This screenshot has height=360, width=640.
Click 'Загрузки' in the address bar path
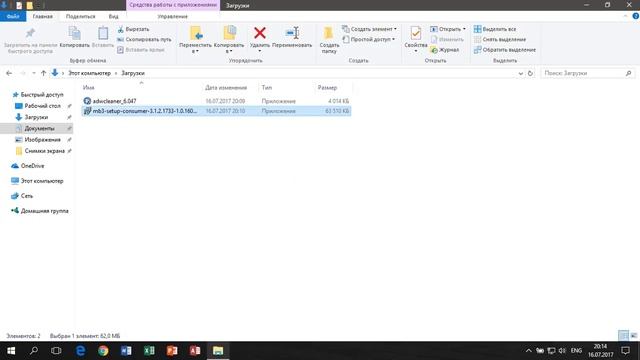(x=133, y=73)
